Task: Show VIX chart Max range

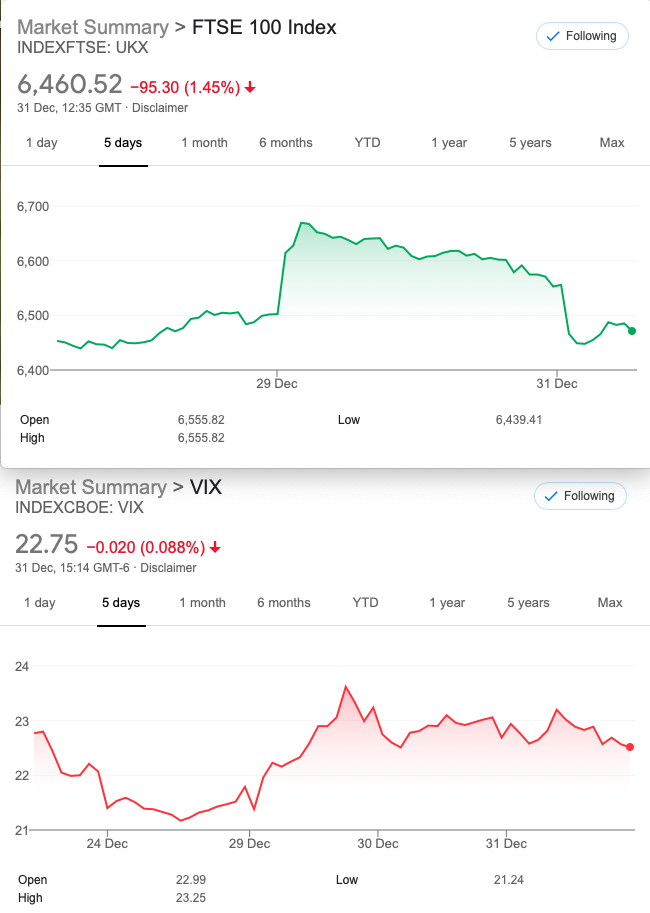Action: (610, 603)
